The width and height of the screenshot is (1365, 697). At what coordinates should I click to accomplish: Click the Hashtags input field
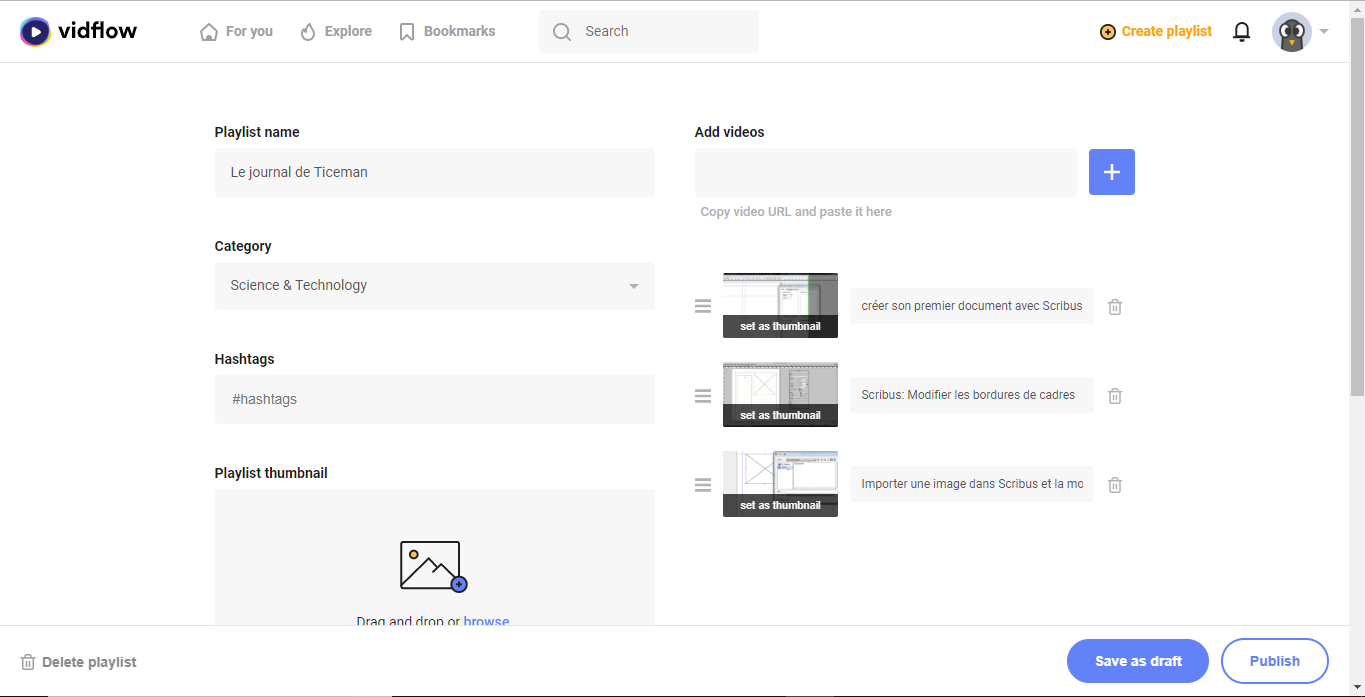point(435,399)
